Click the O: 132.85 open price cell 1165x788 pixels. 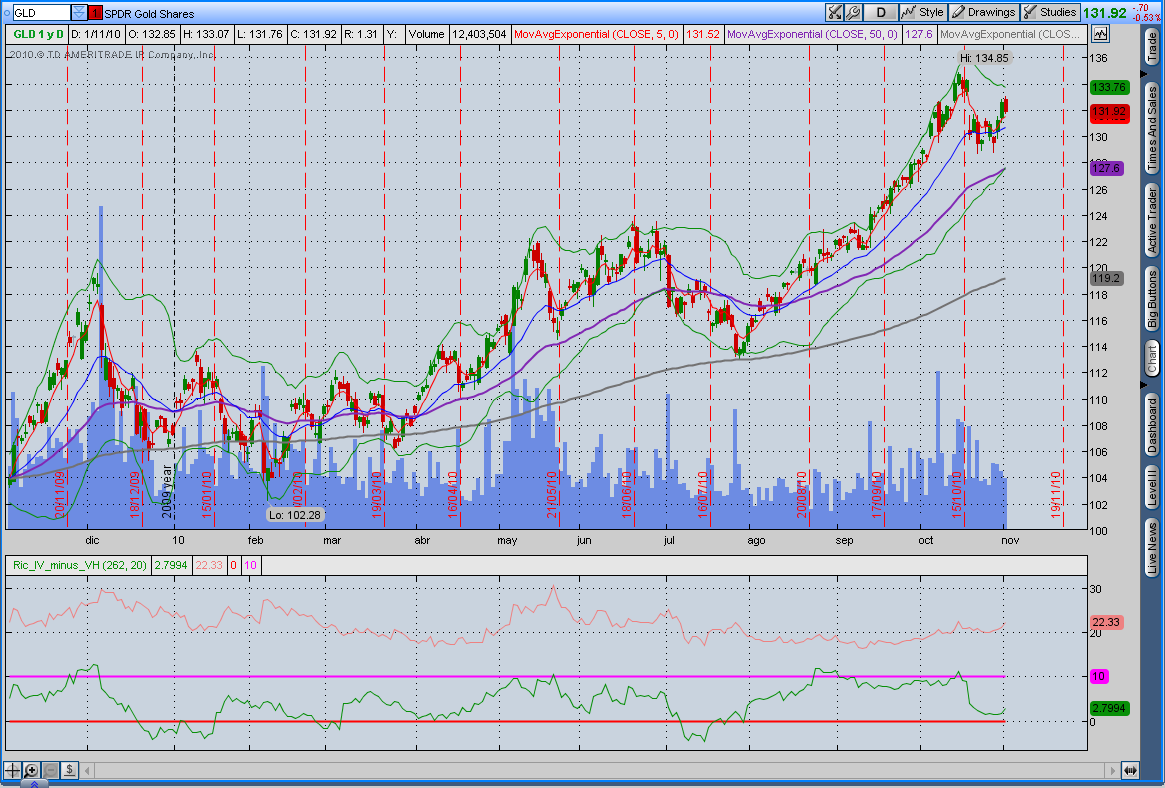[x=152, y=34]
